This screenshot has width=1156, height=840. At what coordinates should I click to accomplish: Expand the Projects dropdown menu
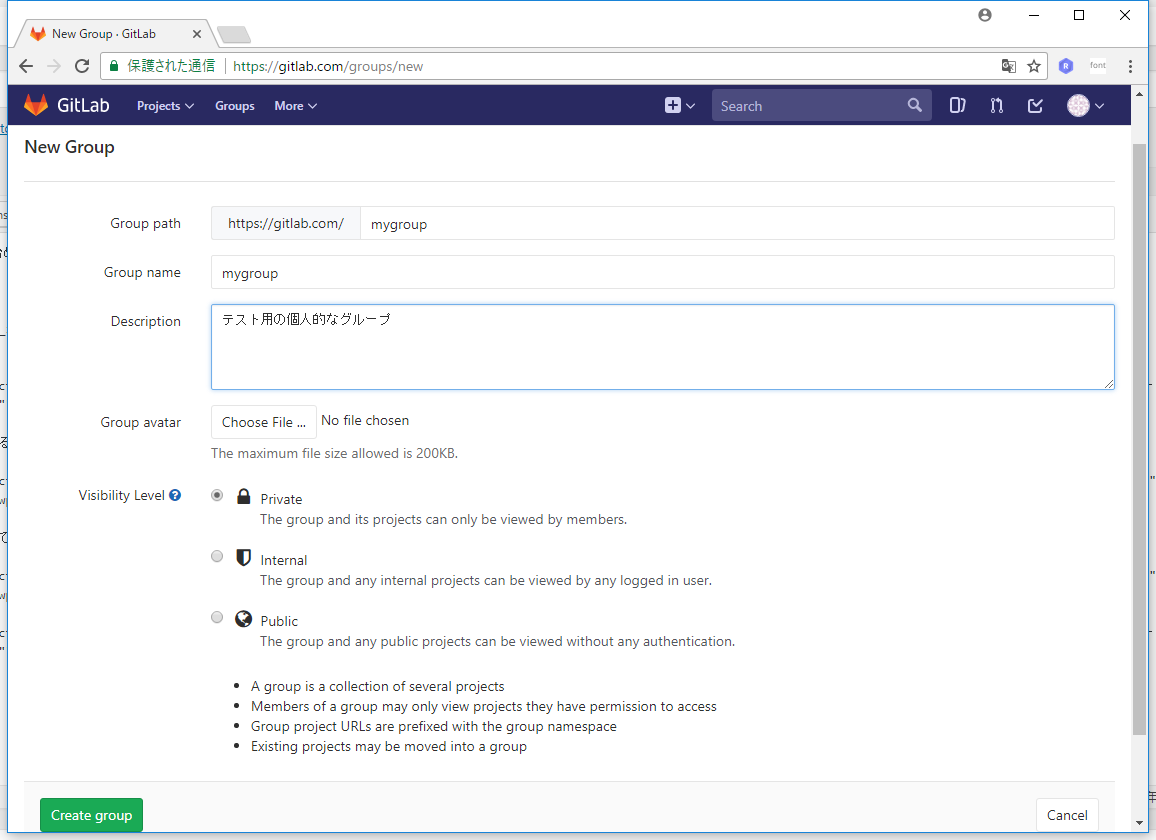coord(165,105)
